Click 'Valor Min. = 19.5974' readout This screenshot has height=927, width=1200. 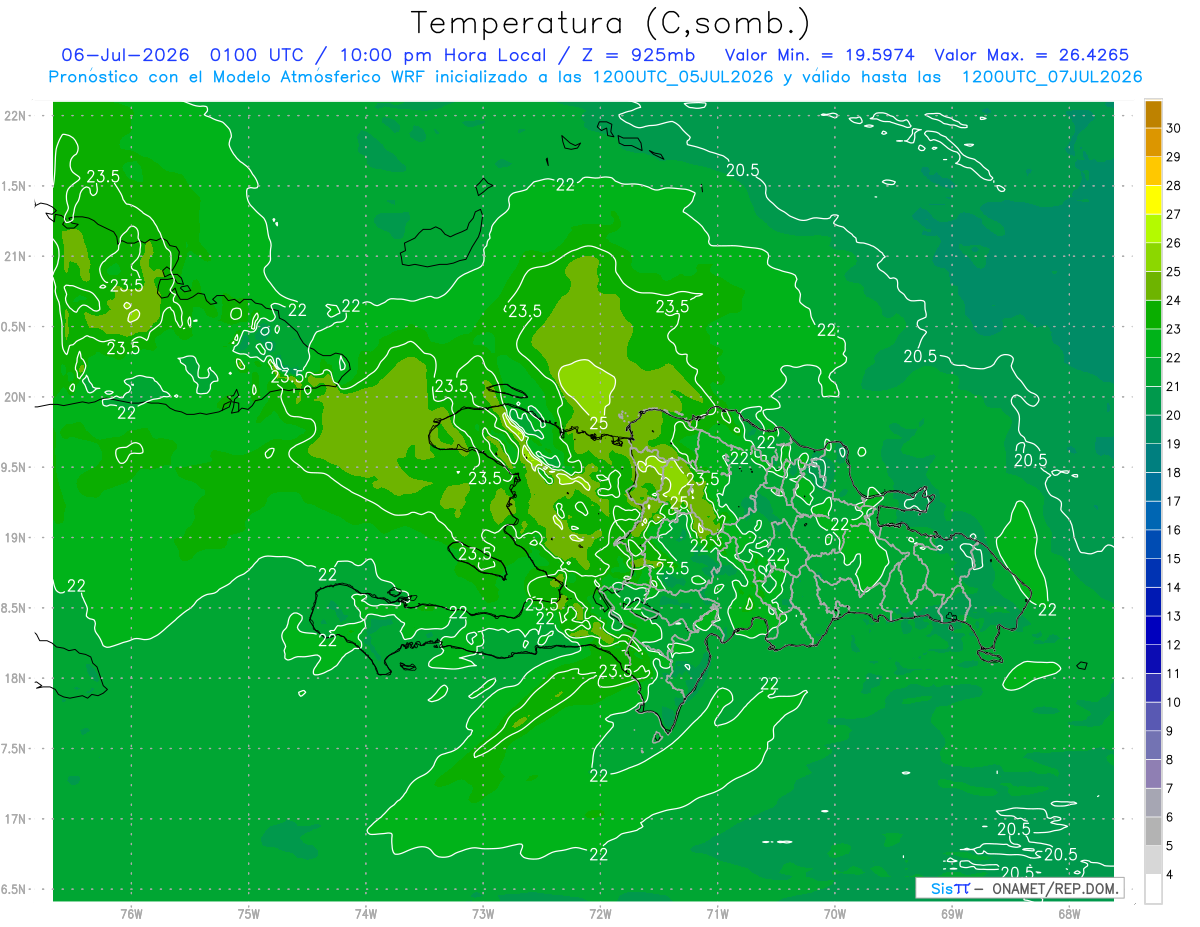coord(819,55)
